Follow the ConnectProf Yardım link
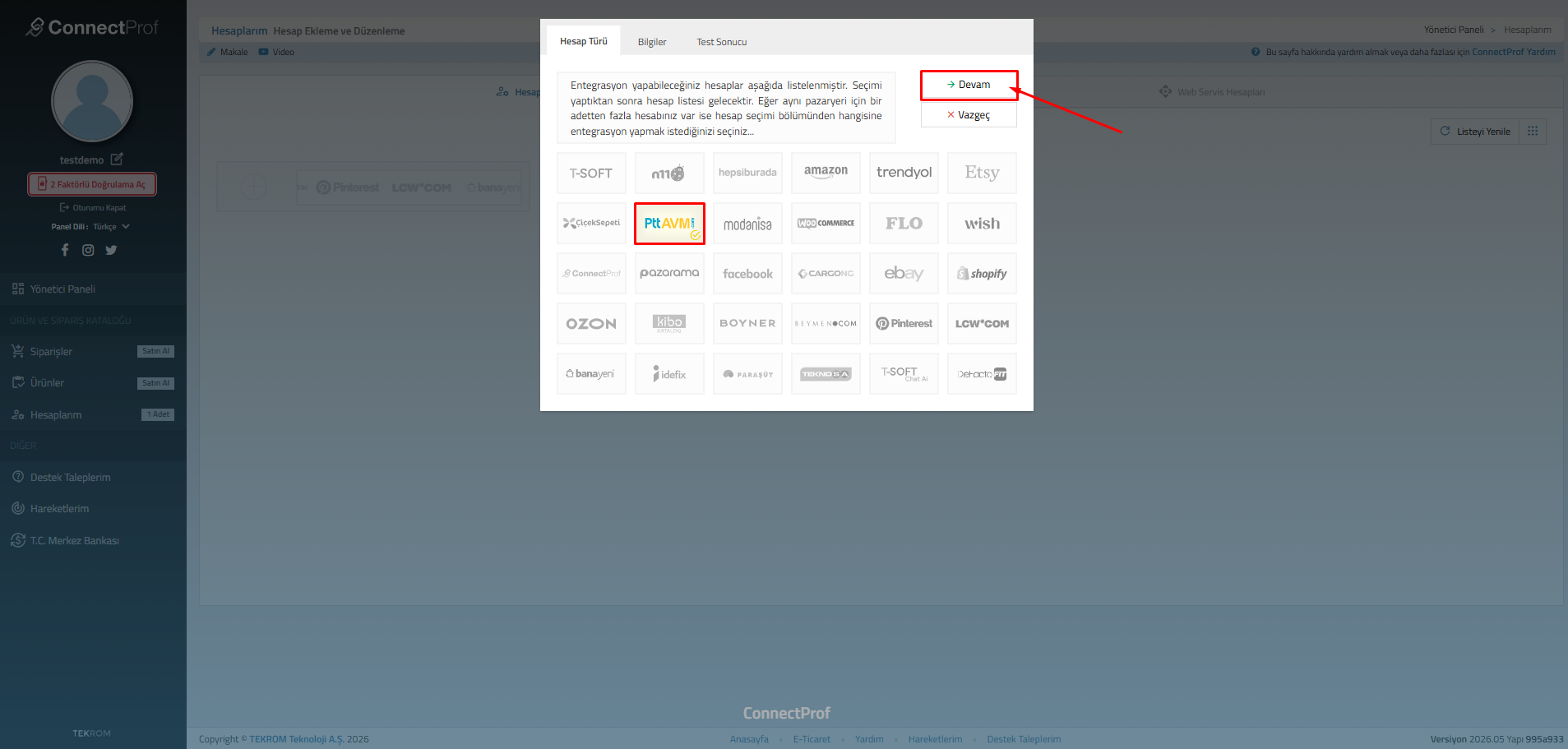This screenshot has height=749, width=1568. point(1514,52)
